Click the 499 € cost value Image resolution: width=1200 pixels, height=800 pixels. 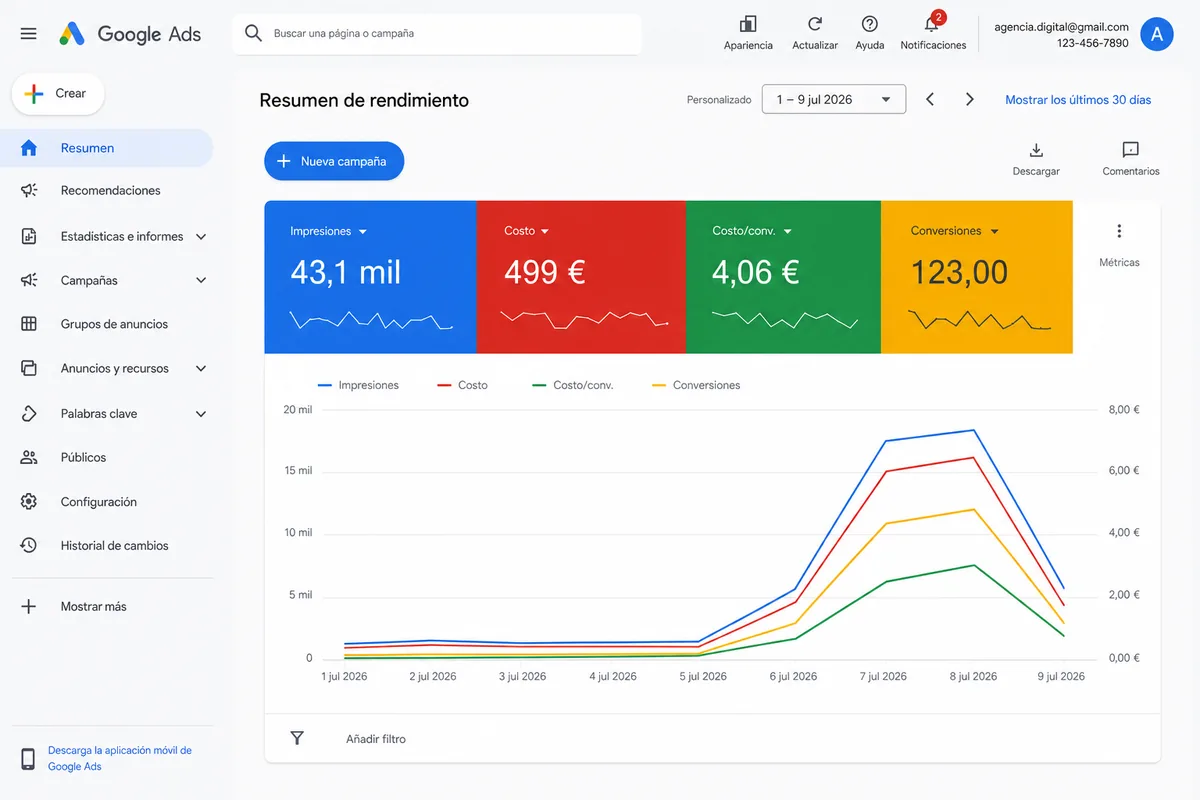[545, 272]
